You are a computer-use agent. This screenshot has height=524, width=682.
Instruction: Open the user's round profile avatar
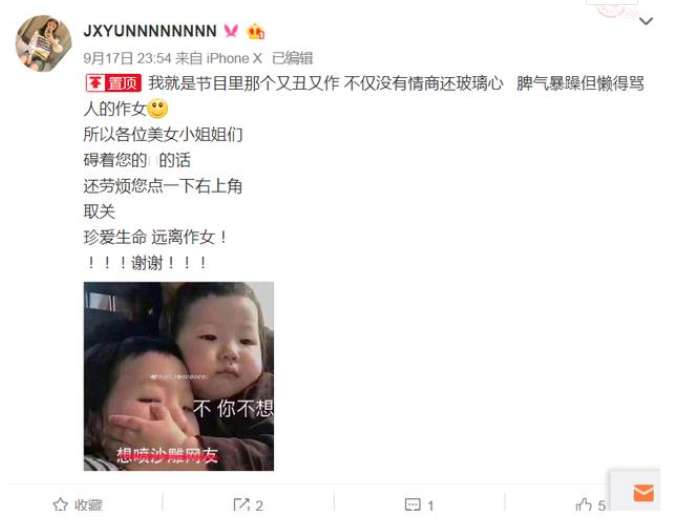[43, 43]
